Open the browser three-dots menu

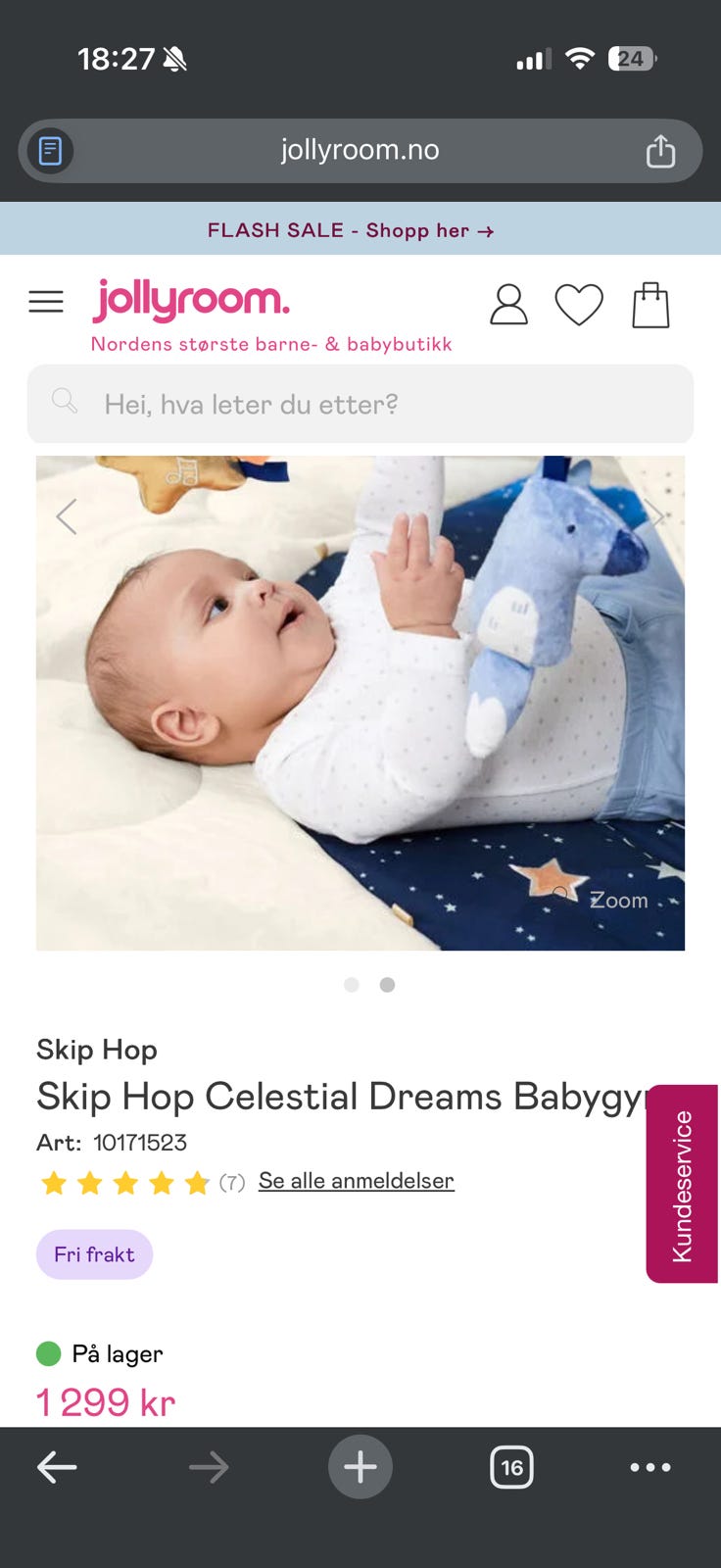[x=650, y=1467]
